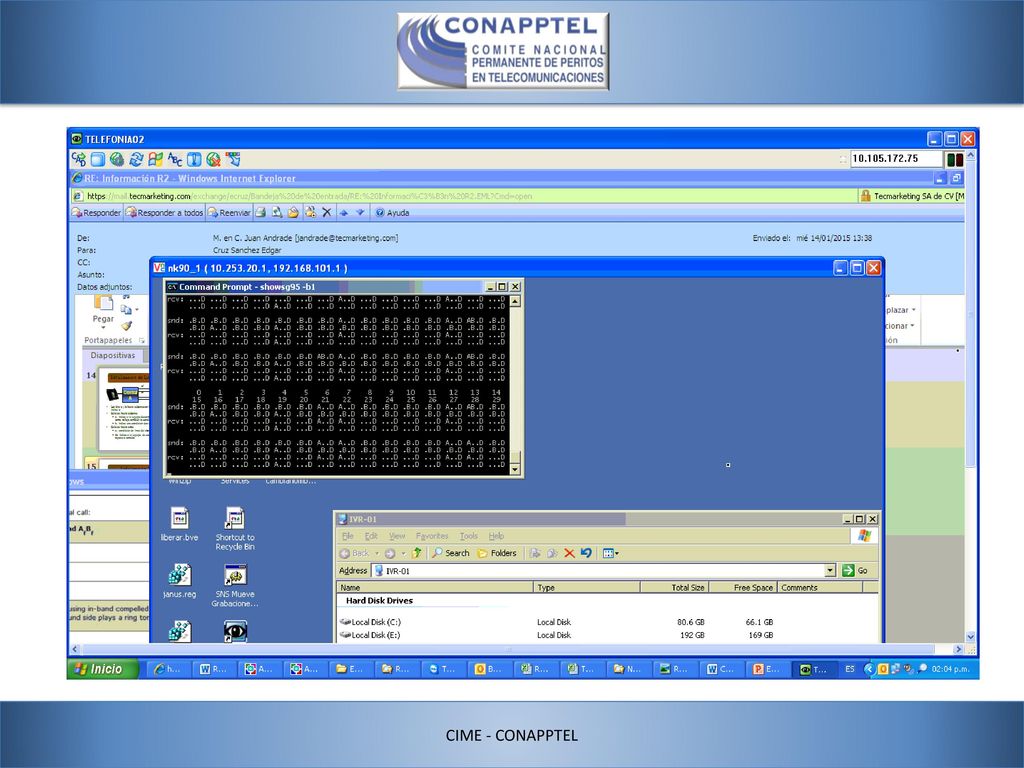Click the Inicio start button
Screen dimensions: 1024x768
103,669
